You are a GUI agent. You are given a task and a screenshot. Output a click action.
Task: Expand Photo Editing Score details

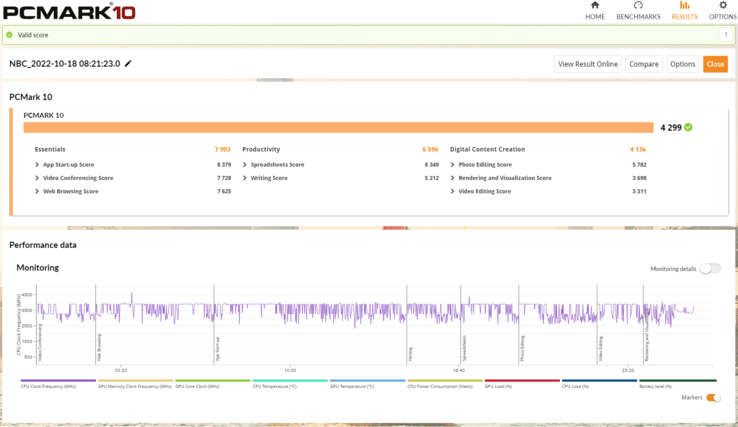[452, 165]
